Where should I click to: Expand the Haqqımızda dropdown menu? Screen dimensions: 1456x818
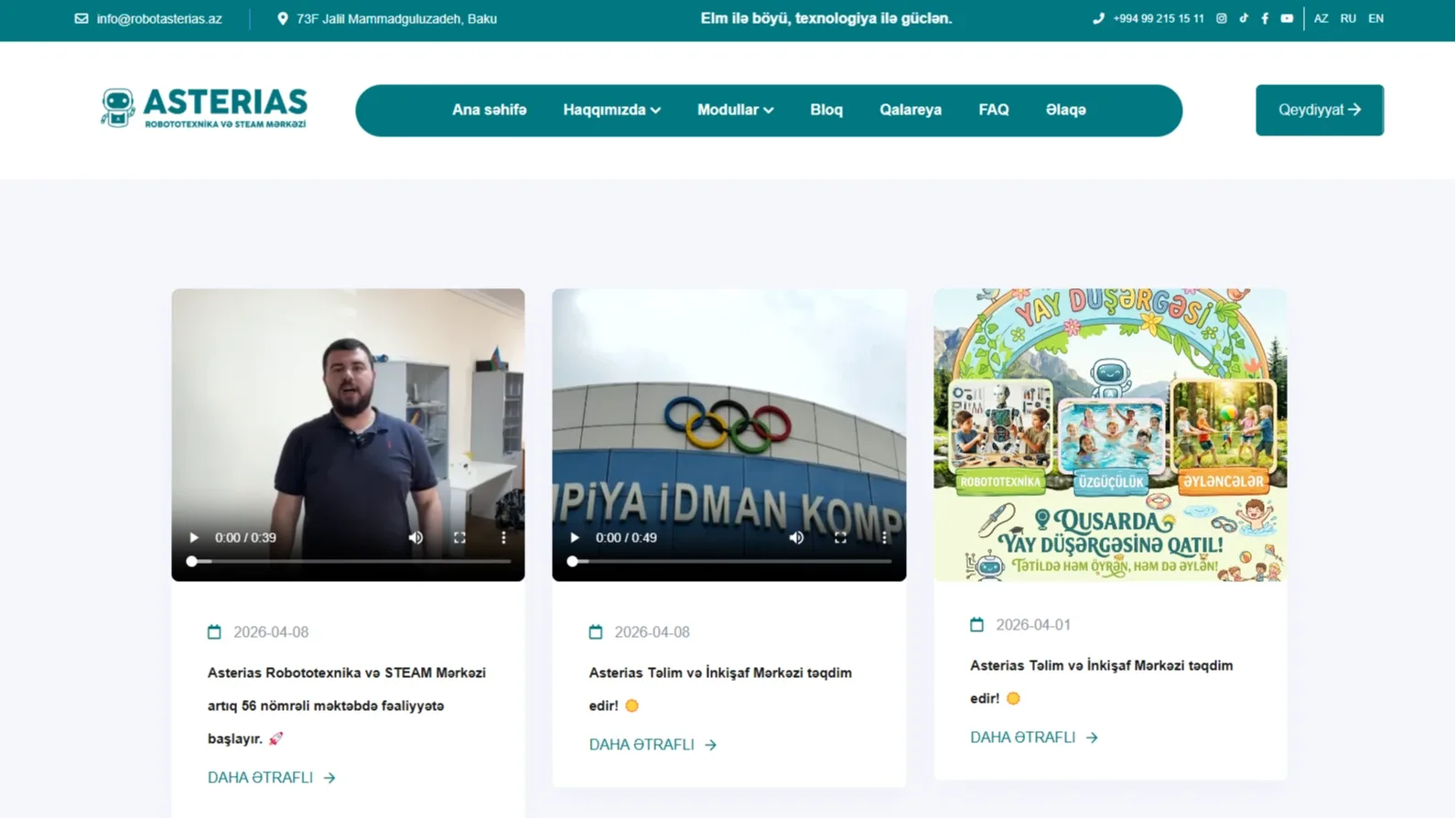(x=611, y=110)
